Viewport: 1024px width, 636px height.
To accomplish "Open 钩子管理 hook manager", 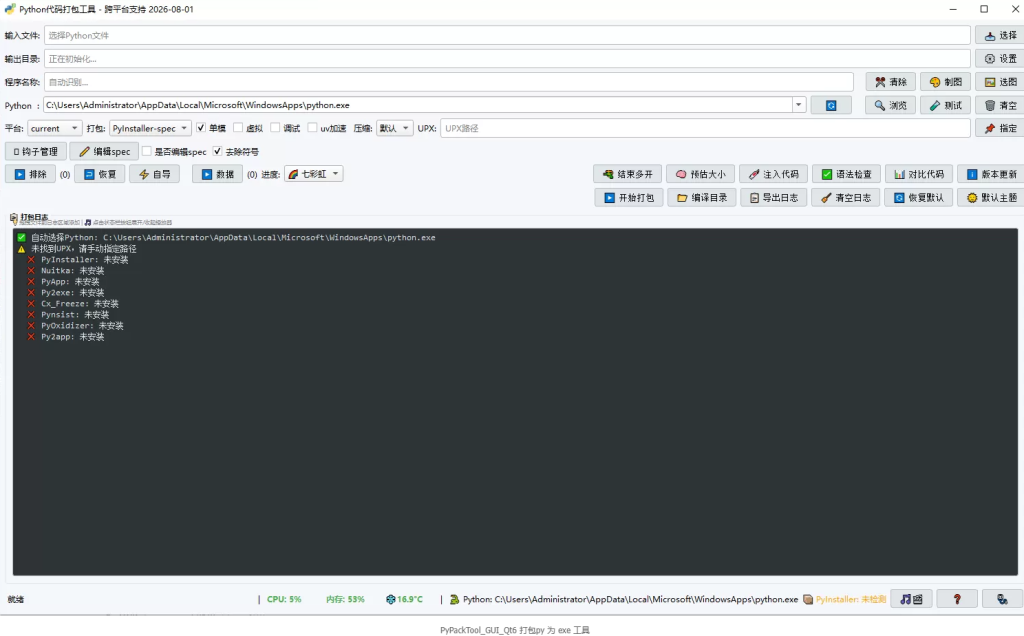I will click(x=35, y=151).
